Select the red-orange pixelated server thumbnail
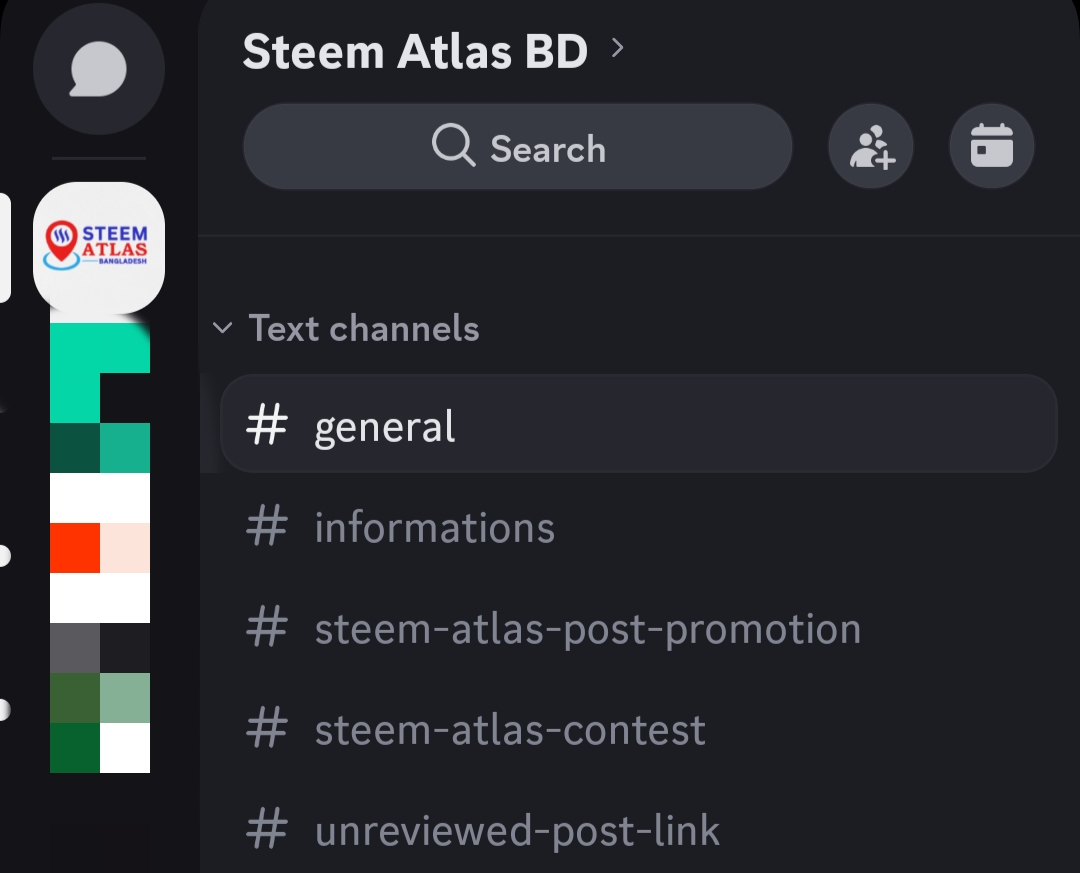This screenshot has width=1080, height=873. tap(99, 548)
